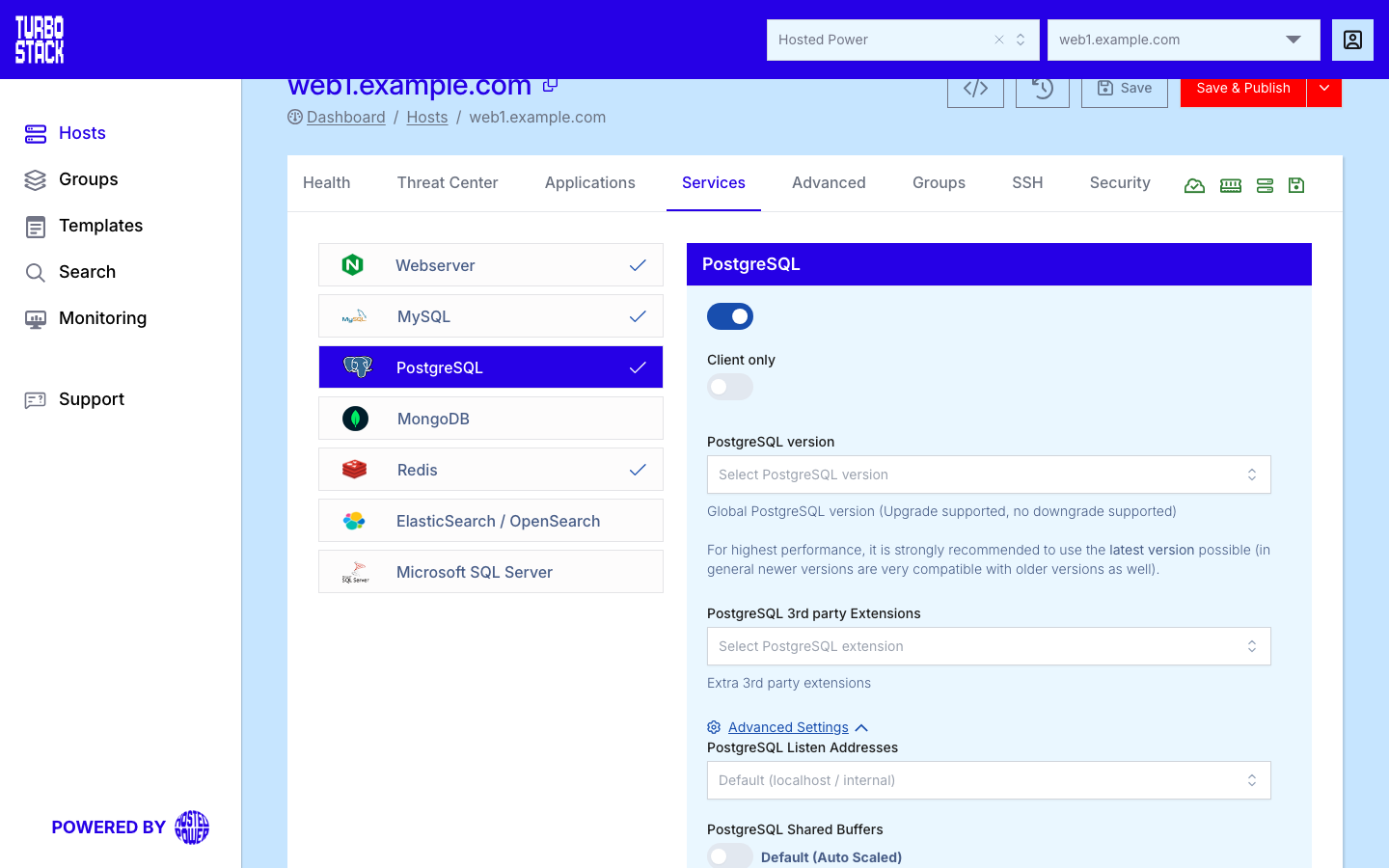Select the Microsoft SQL Server row
This screenshot has height=868, width=1389.
tap(491, 572)
